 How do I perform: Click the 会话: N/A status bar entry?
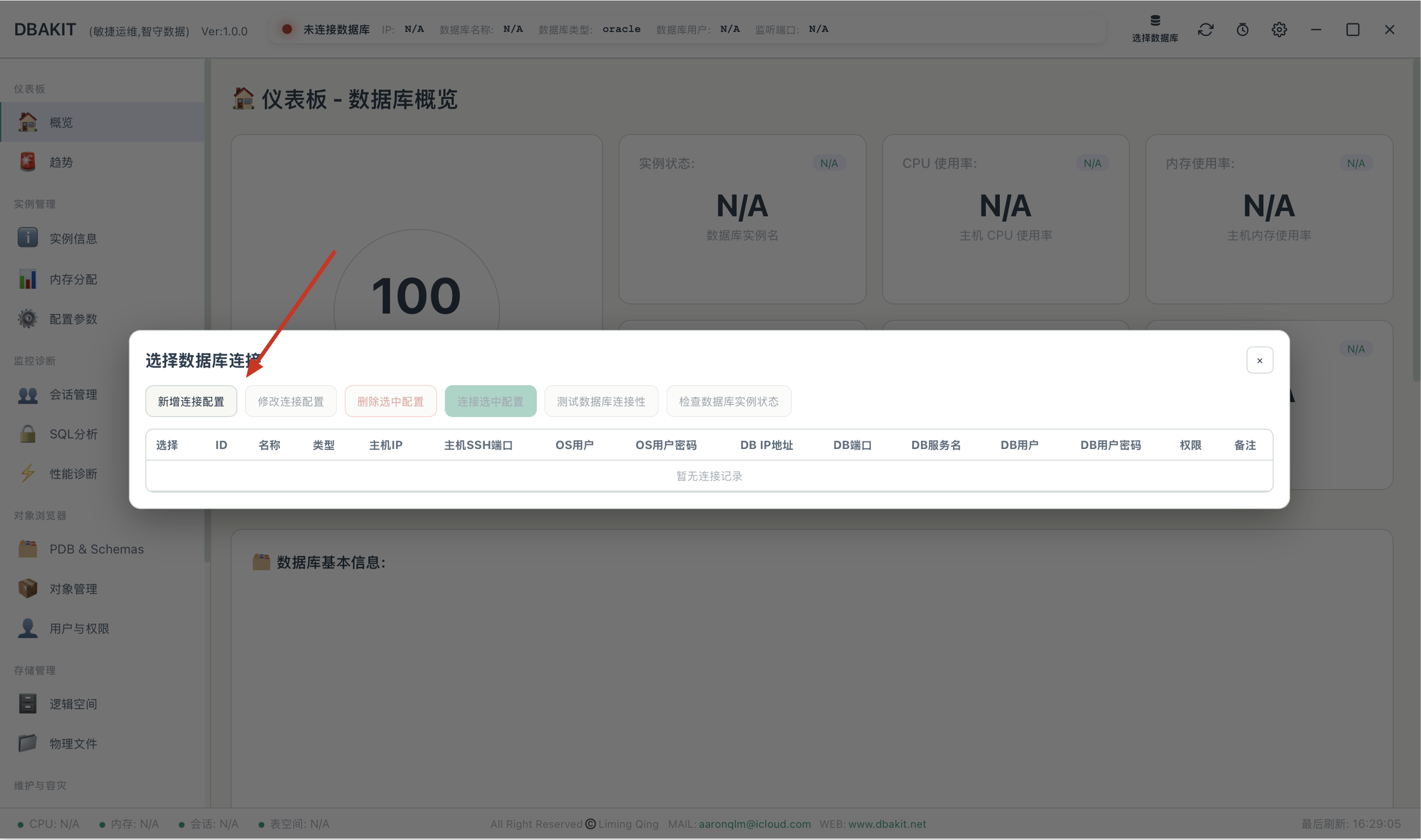pyautogui.click(x=209, y=824)
